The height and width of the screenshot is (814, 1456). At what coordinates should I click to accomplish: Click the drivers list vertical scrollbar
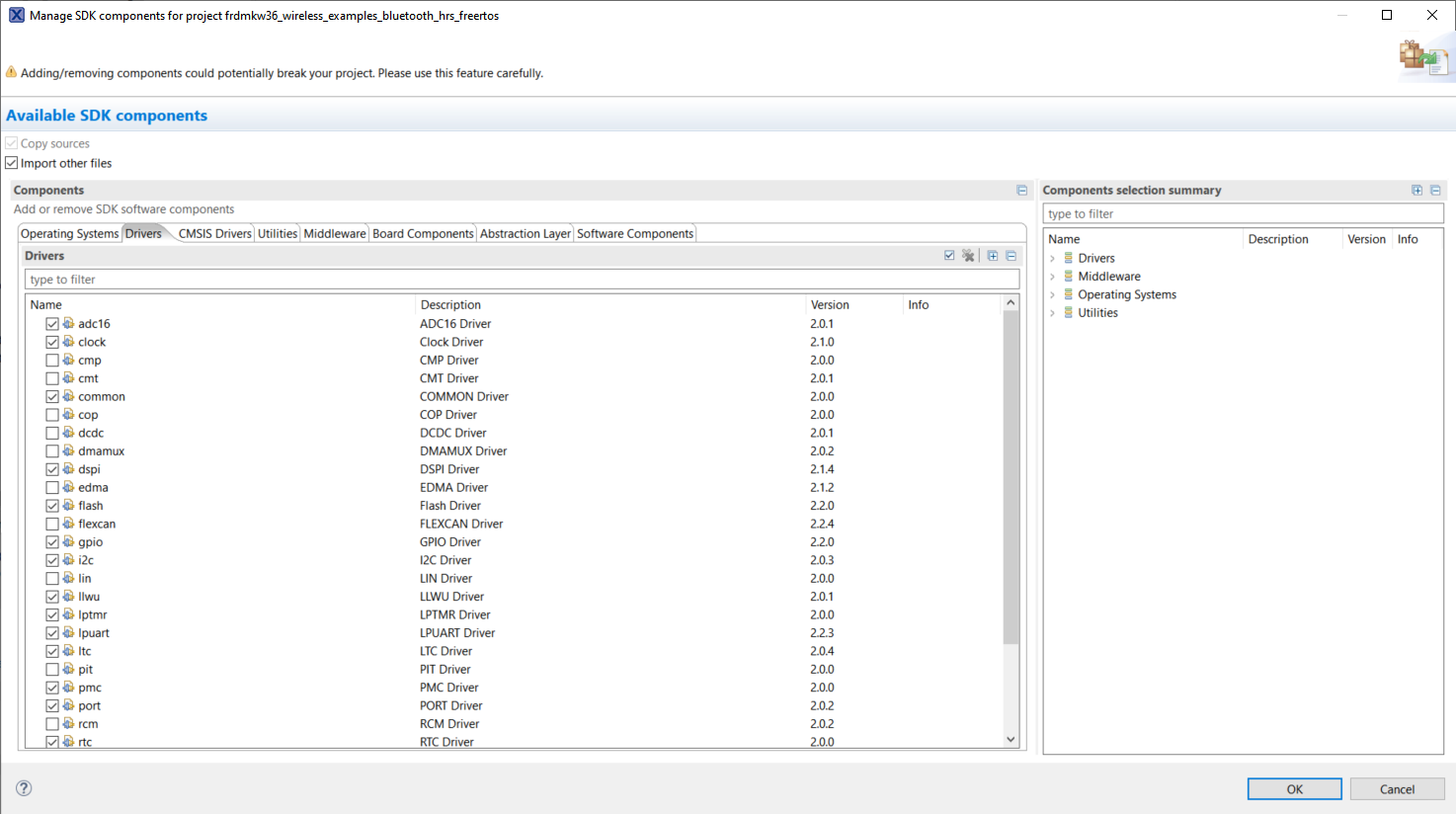click(1011, 479)
